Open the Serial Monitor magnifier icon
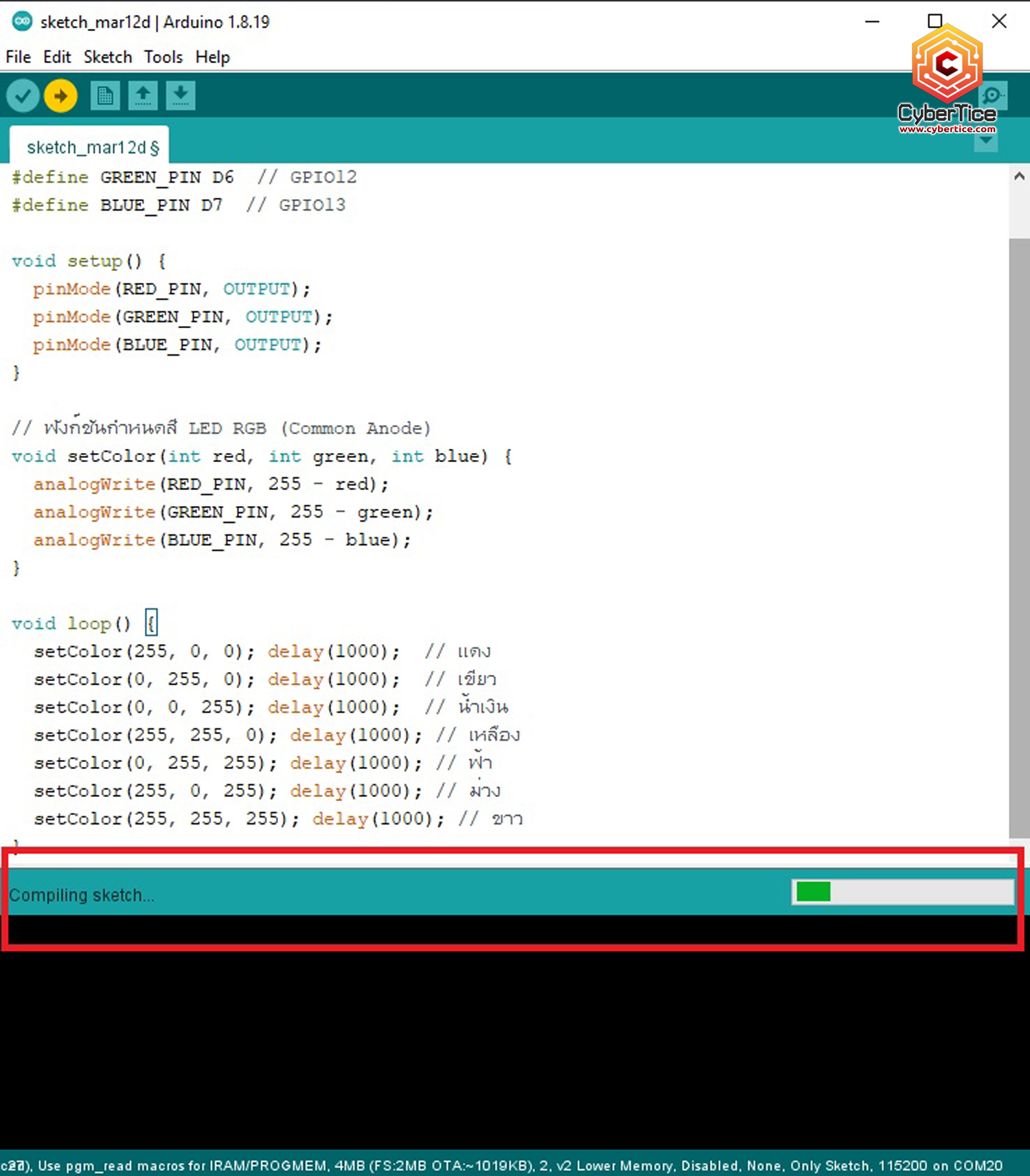The image size is (1030, 1176). 993,96
